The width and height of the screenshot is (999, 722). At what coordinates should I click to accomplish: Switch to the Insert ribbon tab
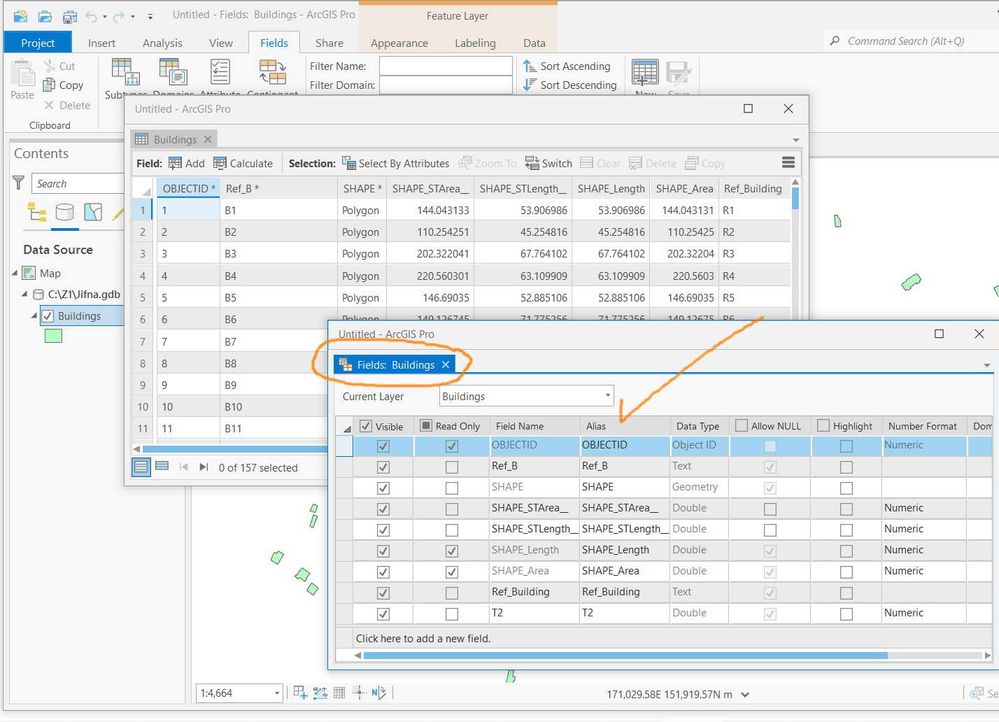(x=101, y=43)
